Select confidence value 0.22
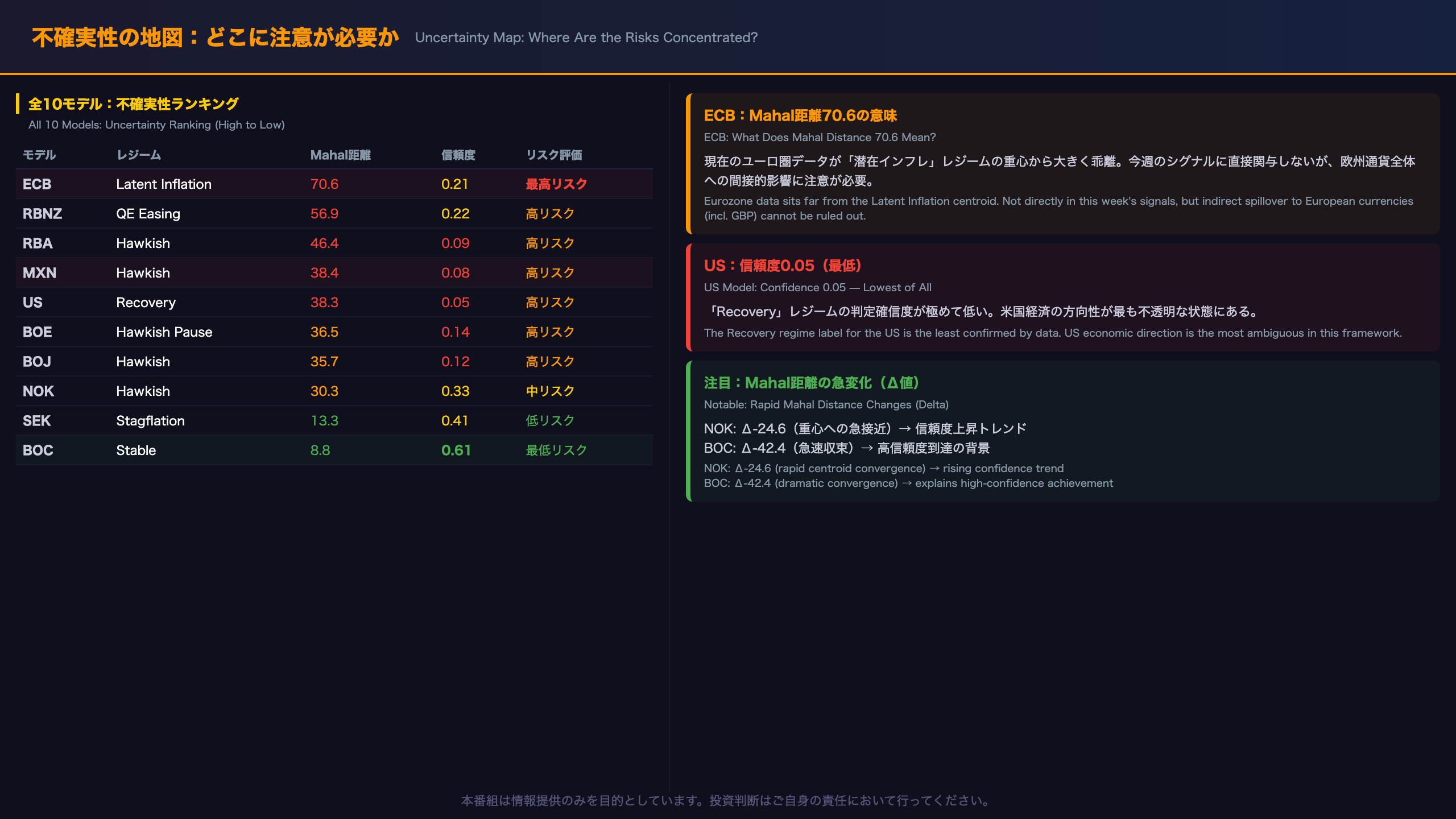The width and height of the screenshot is (1456, 819). [x=456, y=214]
